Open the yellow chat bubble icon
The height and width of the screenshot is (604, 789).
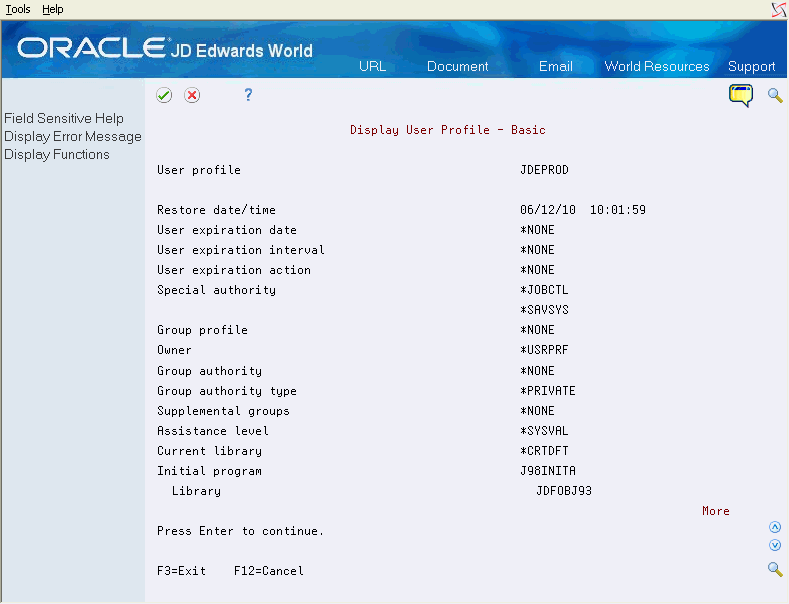741,96
